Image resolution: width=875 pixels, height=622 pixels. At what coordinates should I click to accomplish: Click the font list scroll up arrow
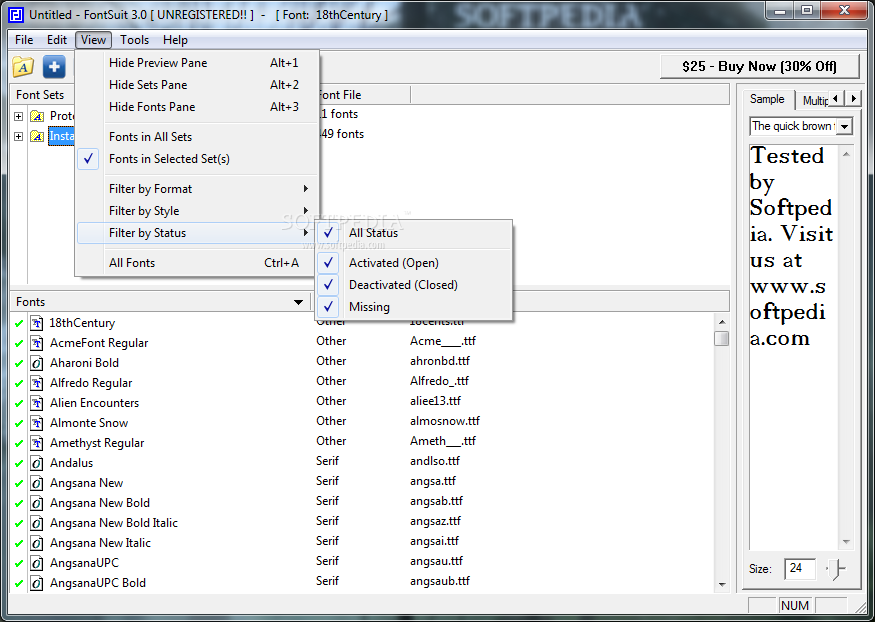tap(722, 322)
